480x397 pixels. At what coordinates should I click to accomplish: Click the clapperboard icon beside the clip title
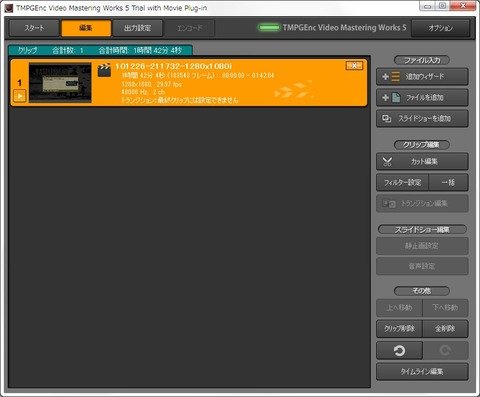[x=104, y=70]
